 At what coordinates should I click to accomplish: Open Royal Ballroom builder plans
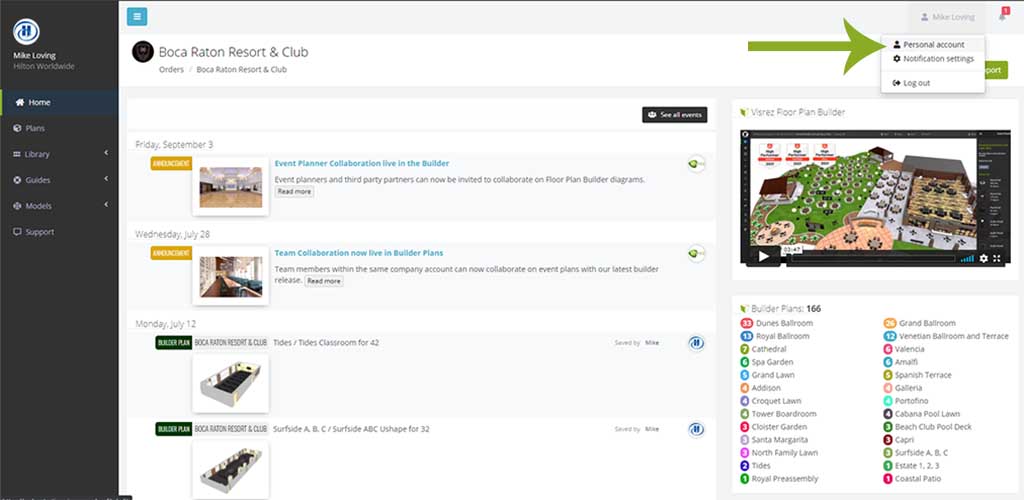[x=782, y=336]
